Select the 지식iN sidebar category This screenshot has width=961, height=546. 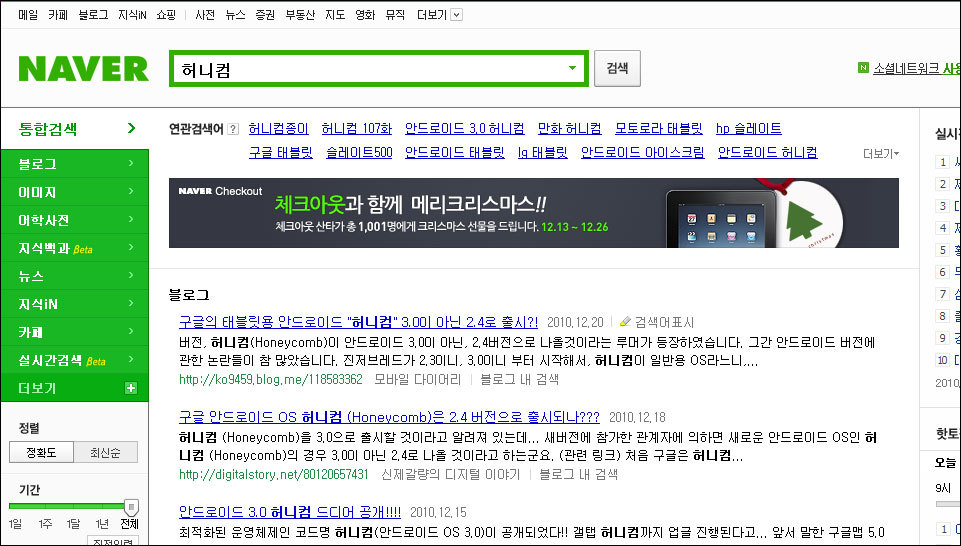point(75,304)
